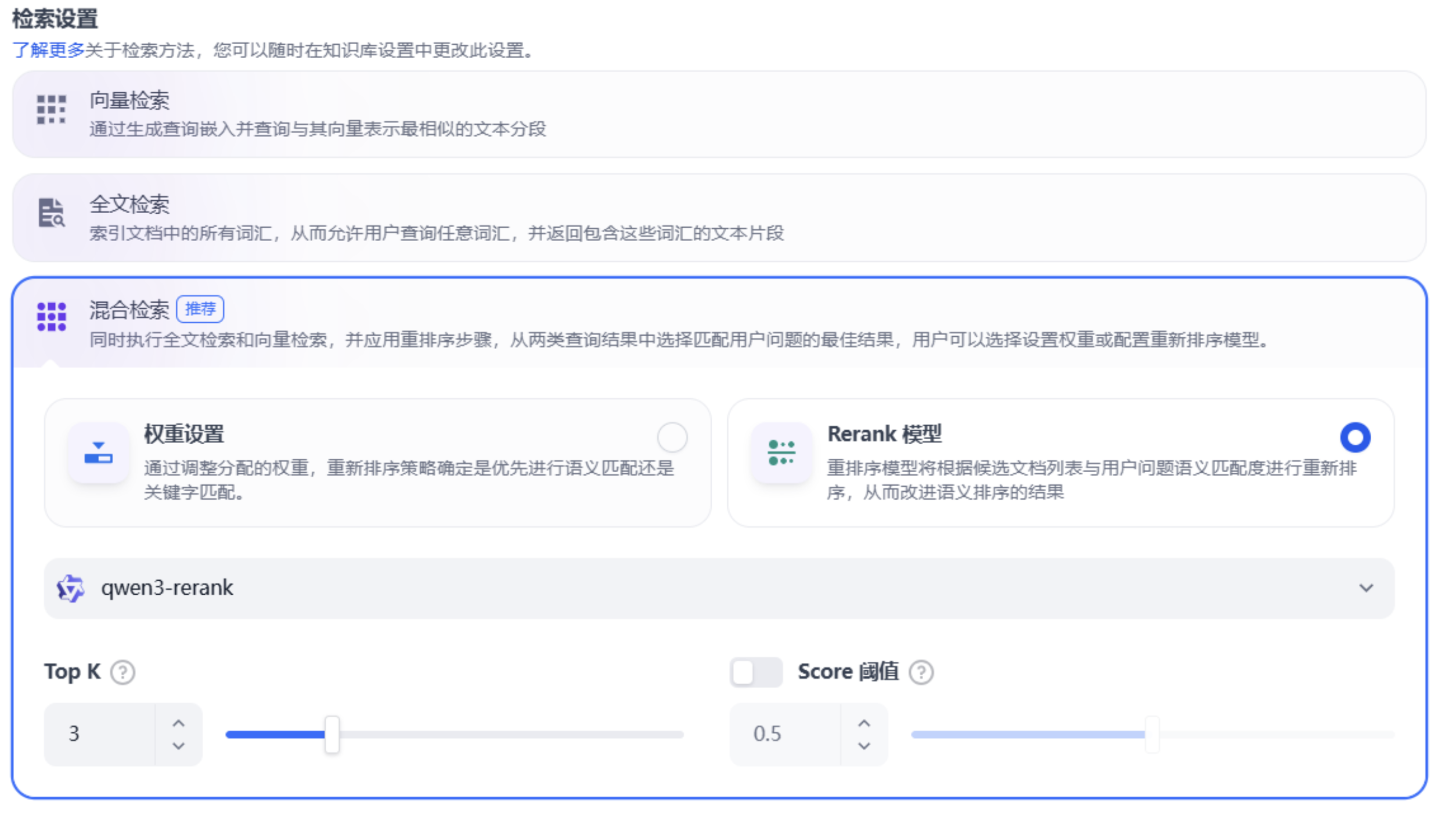Open the 了解更多 link
Viewport: 1456px width, 820px height.
coord(49,51)
